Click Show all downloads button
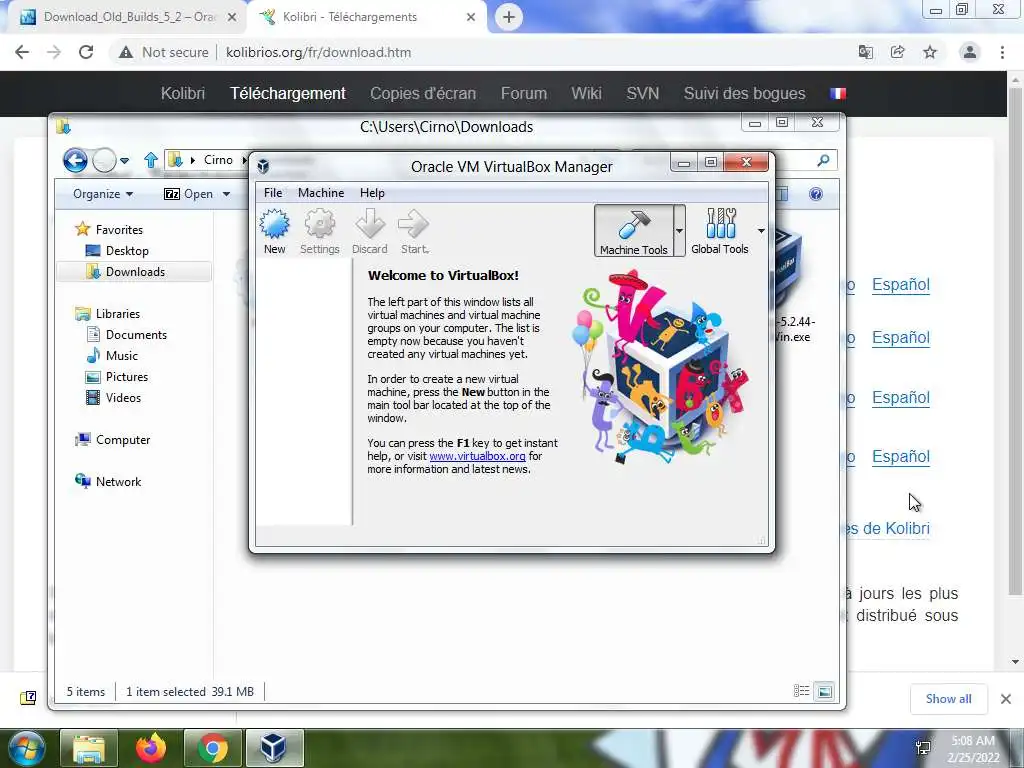This screenshot has height=768, width=1024. click(x=948, y=699)
